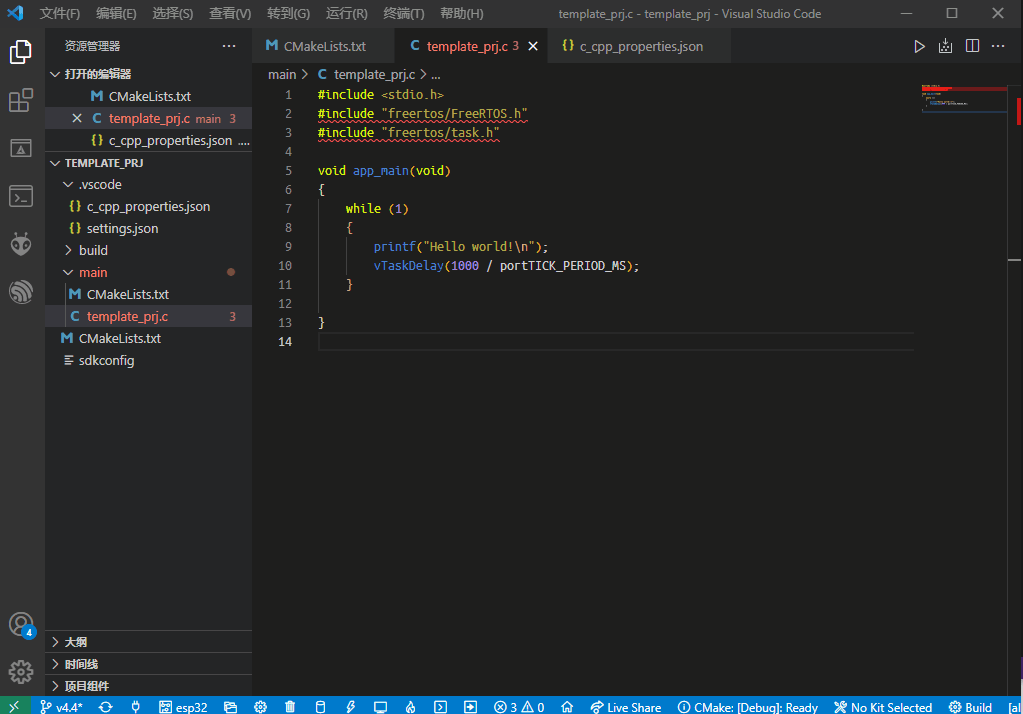This screenshot has height=714, width=1023.
Task: Expand the 大纲 outline section
Action: coord(148,642)
